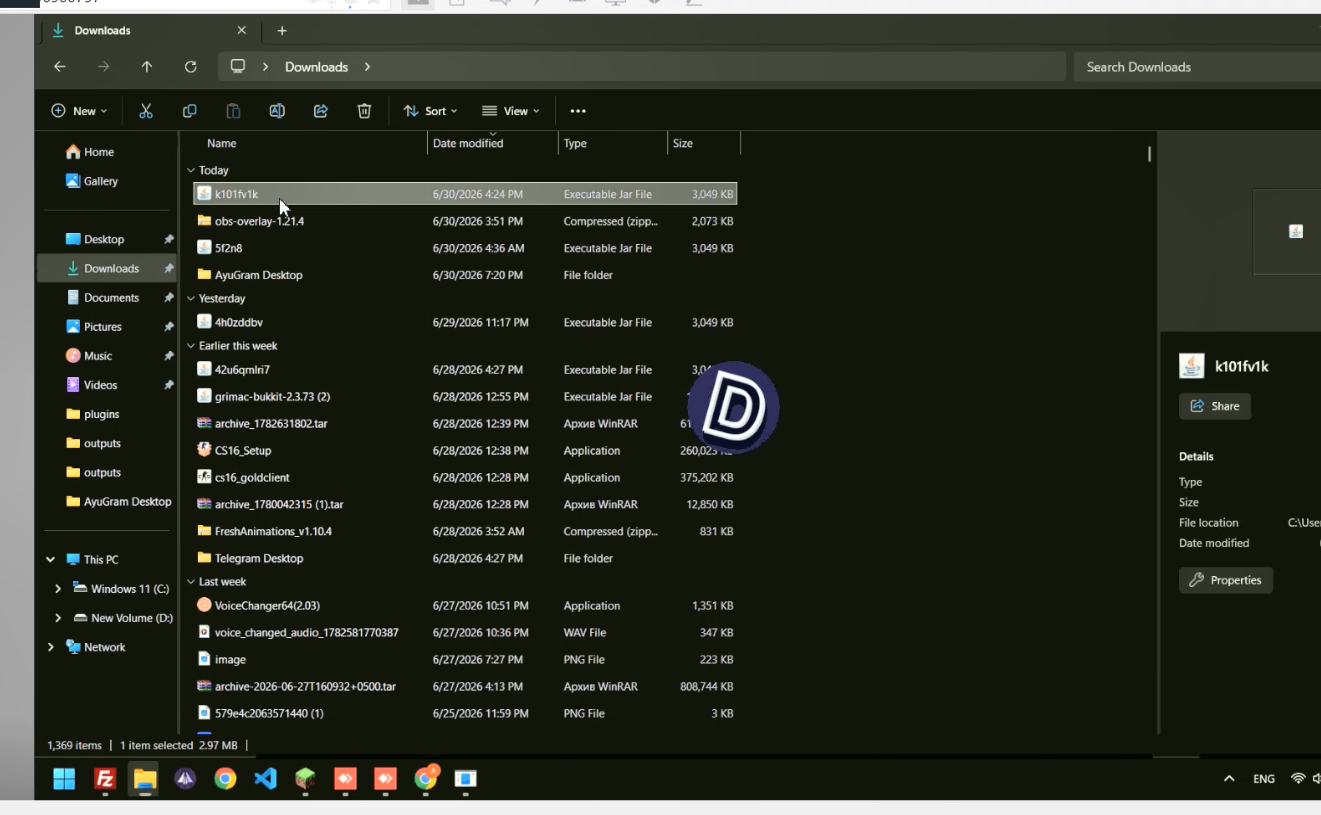
Task: Open FileZilla from the taskbar
Action: pos(105,778)
